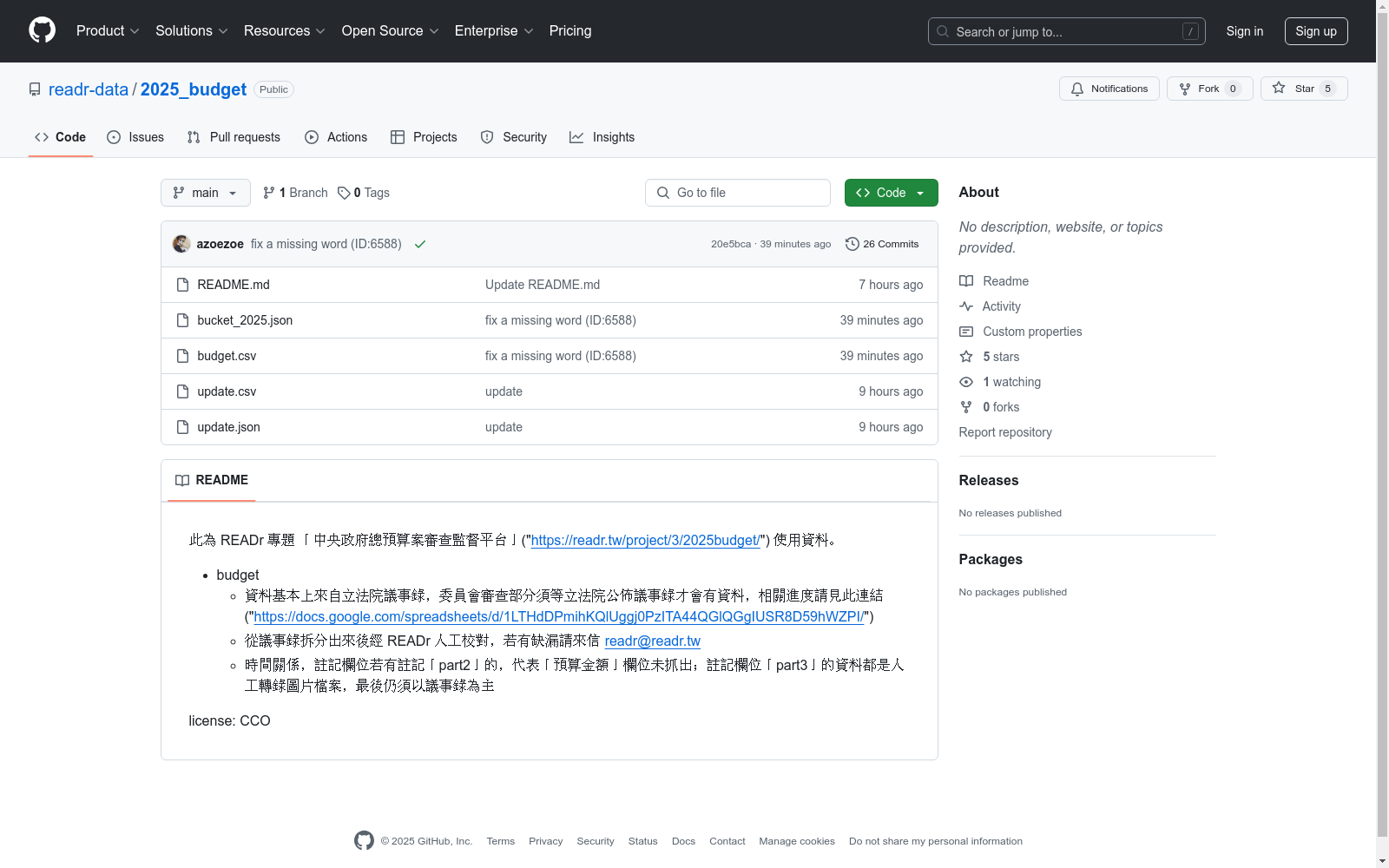This screenshot has height=868, width=1389.
Task: View the 26 Commits history
Action: (x=882, y=244)
